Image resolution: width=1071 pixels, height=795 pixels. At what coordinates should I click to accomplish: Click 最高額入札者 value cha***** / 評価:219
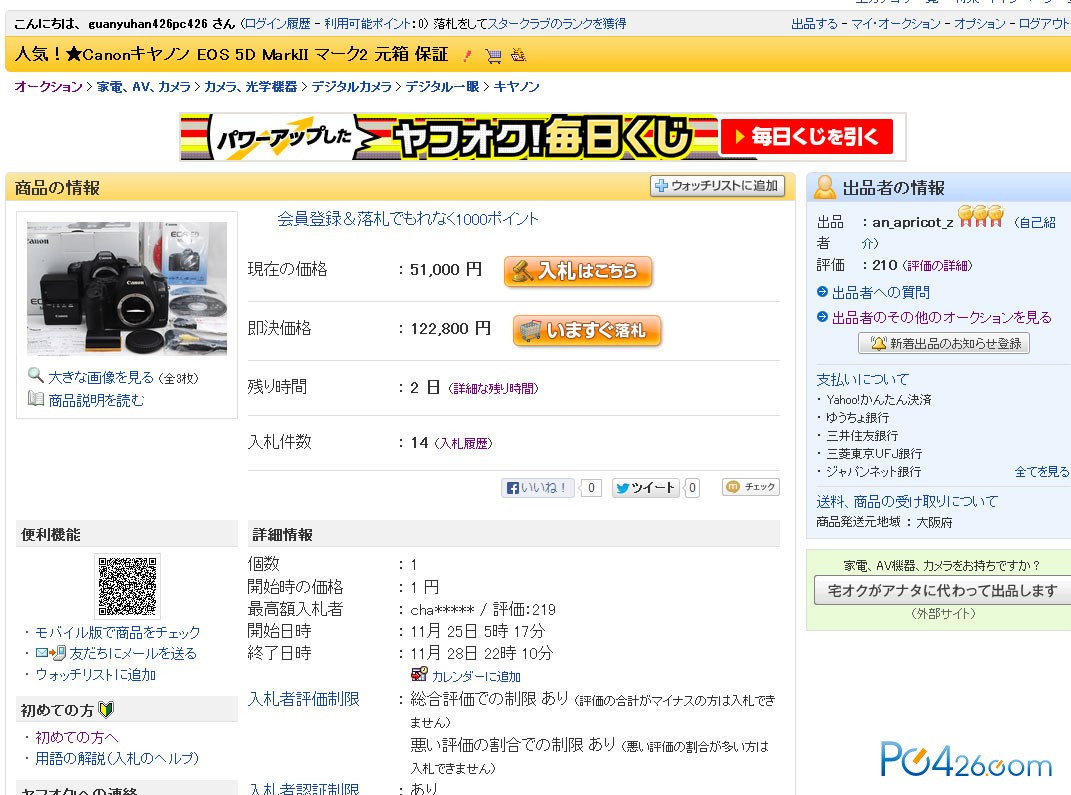(483, 609)
